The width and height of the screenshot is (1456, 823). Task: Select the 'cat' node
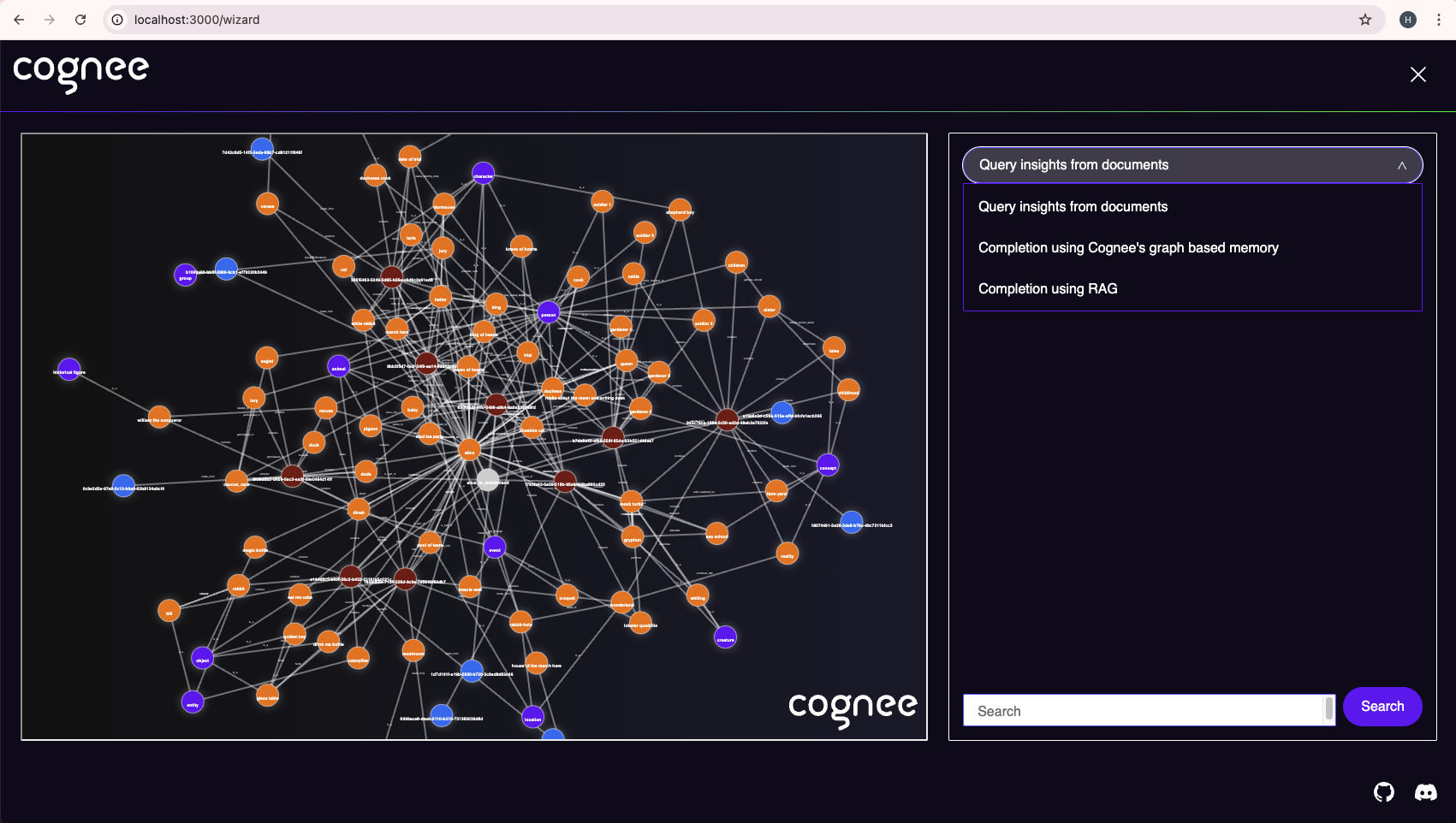pyautogui.click(x=343, y=267)
